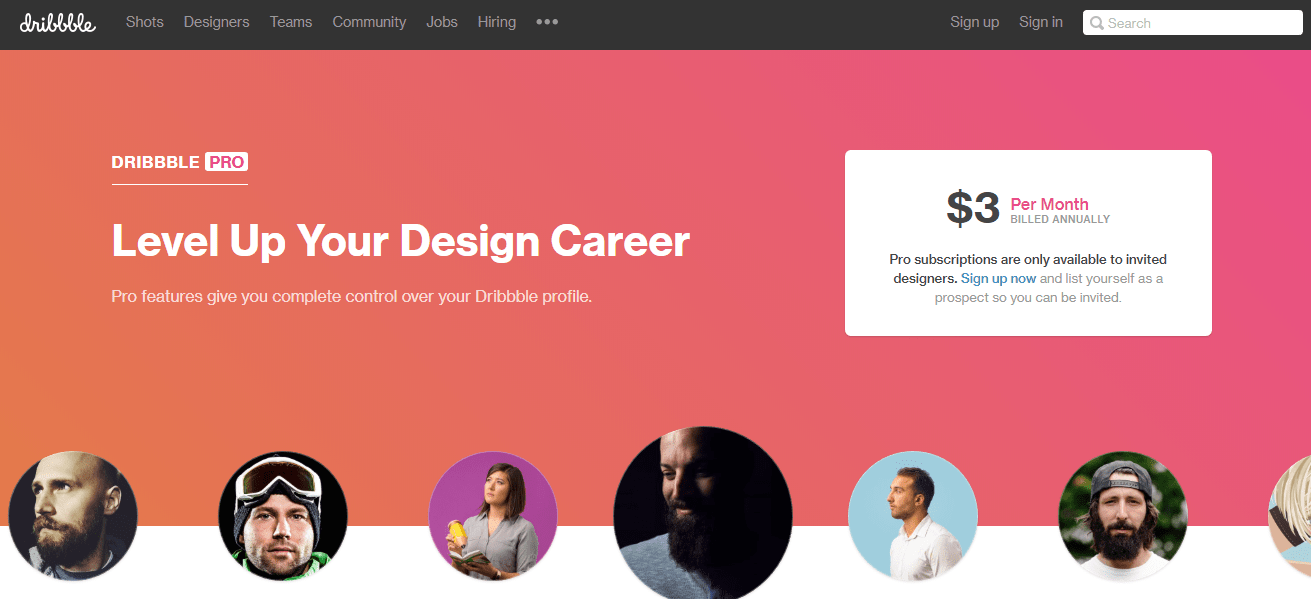Click the Sign in link

1041,22
